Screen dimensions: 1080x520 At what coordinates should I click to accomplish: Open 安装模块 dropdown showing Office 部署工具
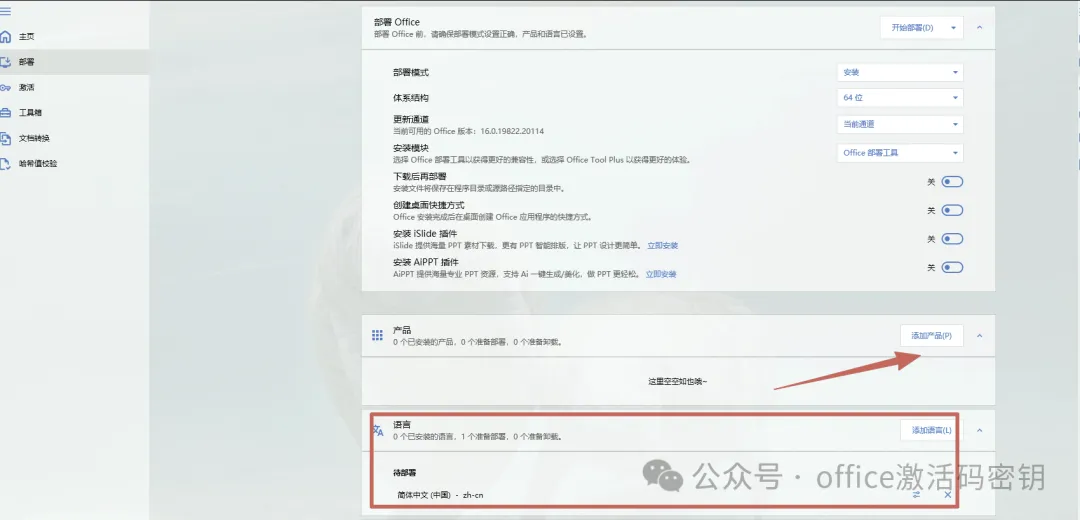(900, 153)
